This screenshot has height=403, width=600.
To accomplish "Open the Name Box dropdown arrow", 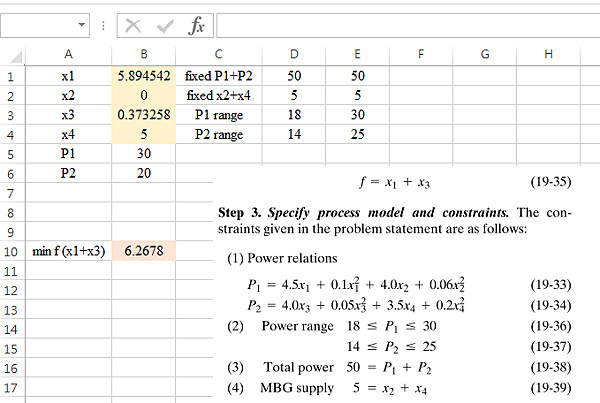I will [82, 25].
